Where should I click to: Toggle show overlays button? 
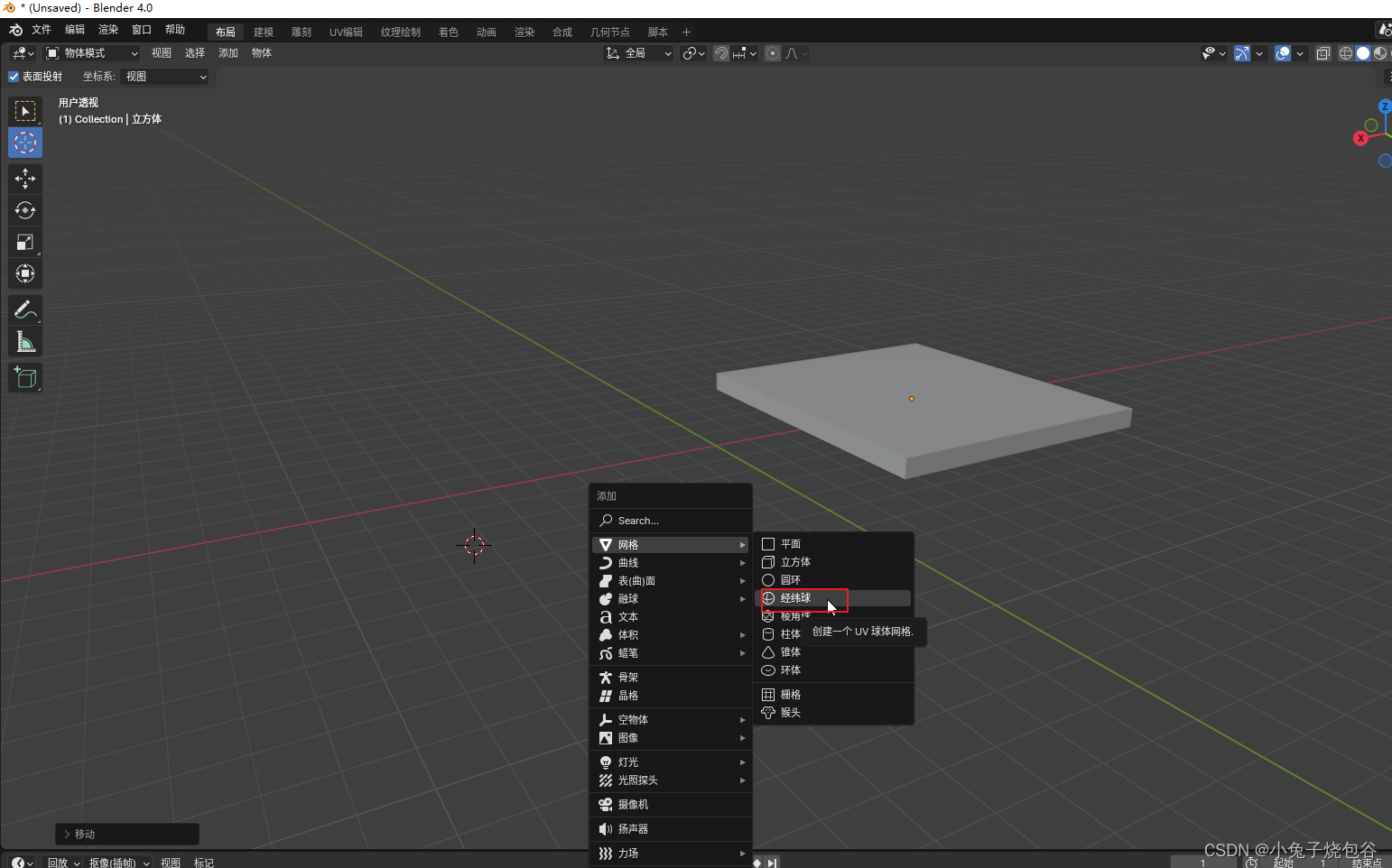1283,53
